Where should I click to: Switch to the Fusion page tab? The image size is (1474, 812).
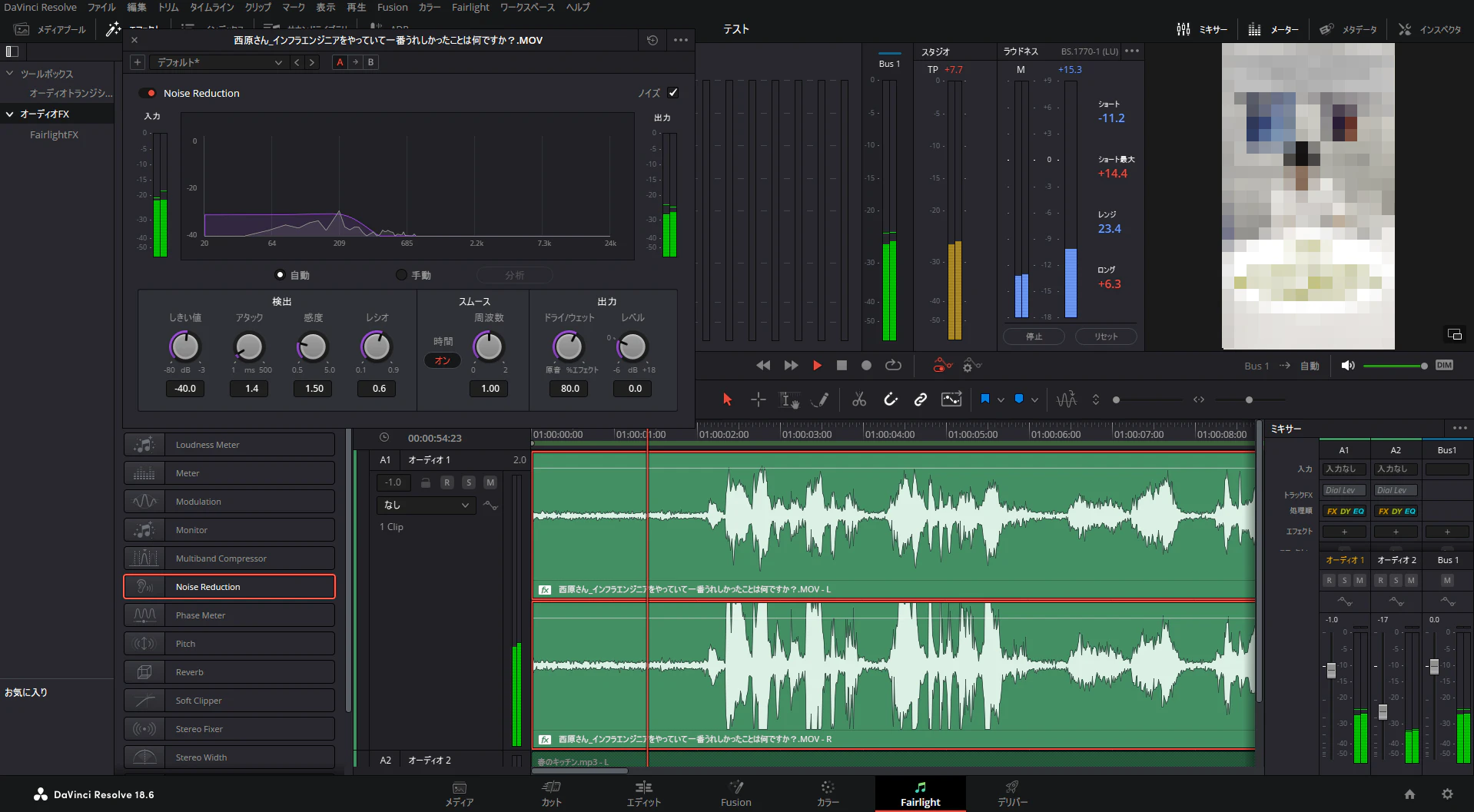tap(735, 794)
